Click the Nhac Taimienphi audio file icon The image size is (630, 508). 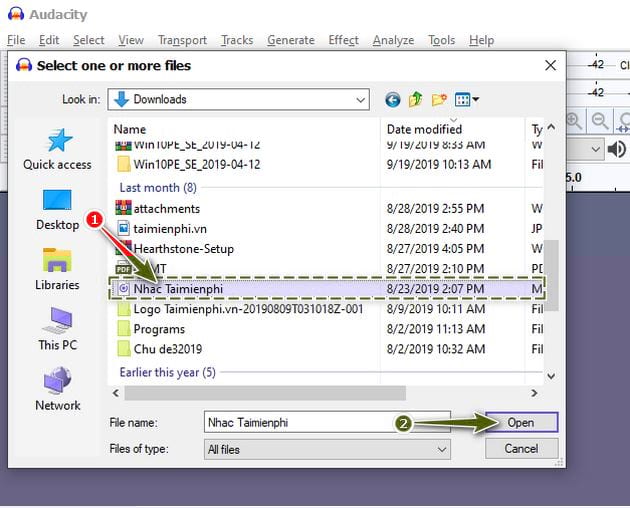pos(124,289)
